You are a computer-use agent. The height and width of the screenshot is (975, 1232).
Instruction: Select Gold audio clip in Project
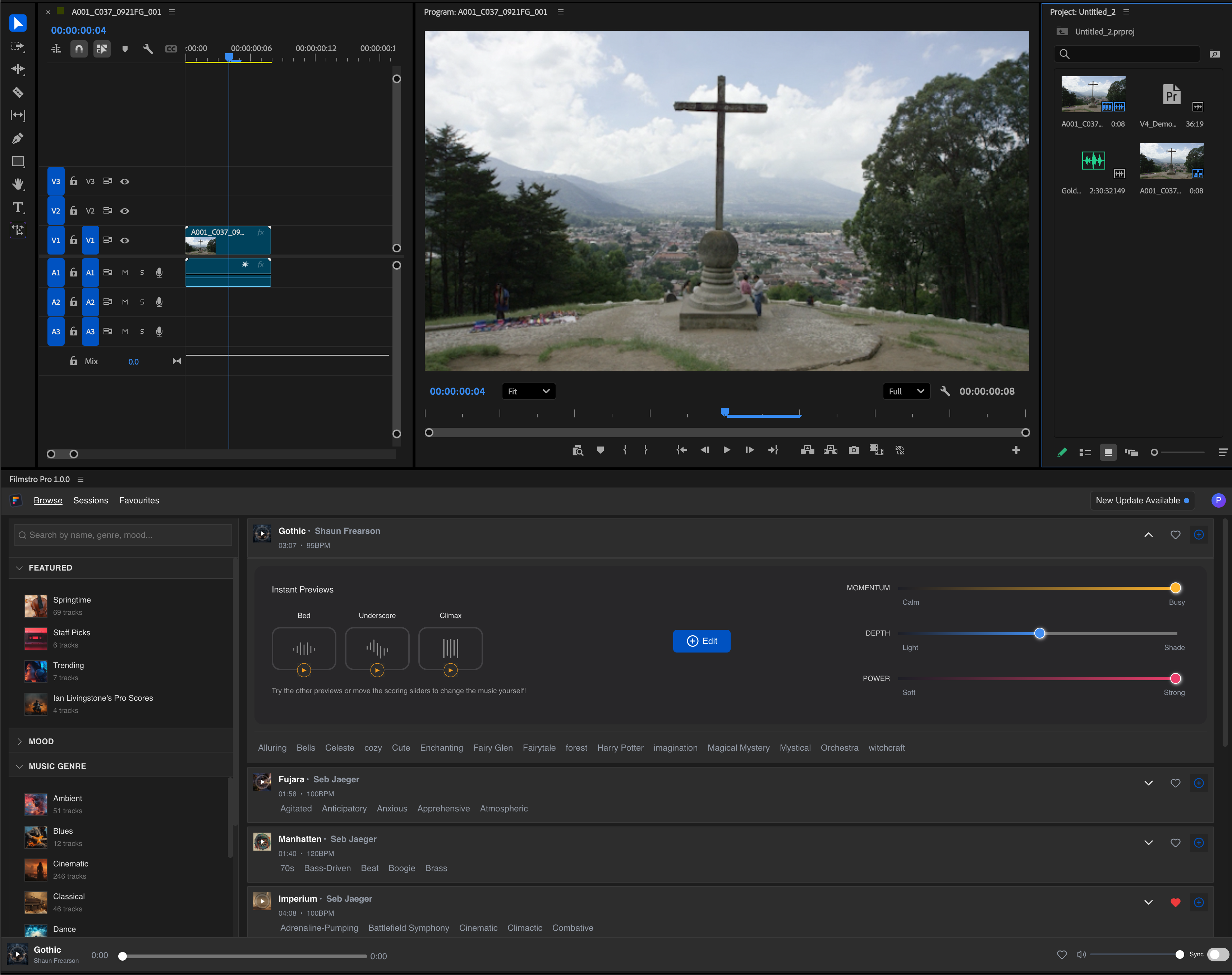pos(1093,161)
